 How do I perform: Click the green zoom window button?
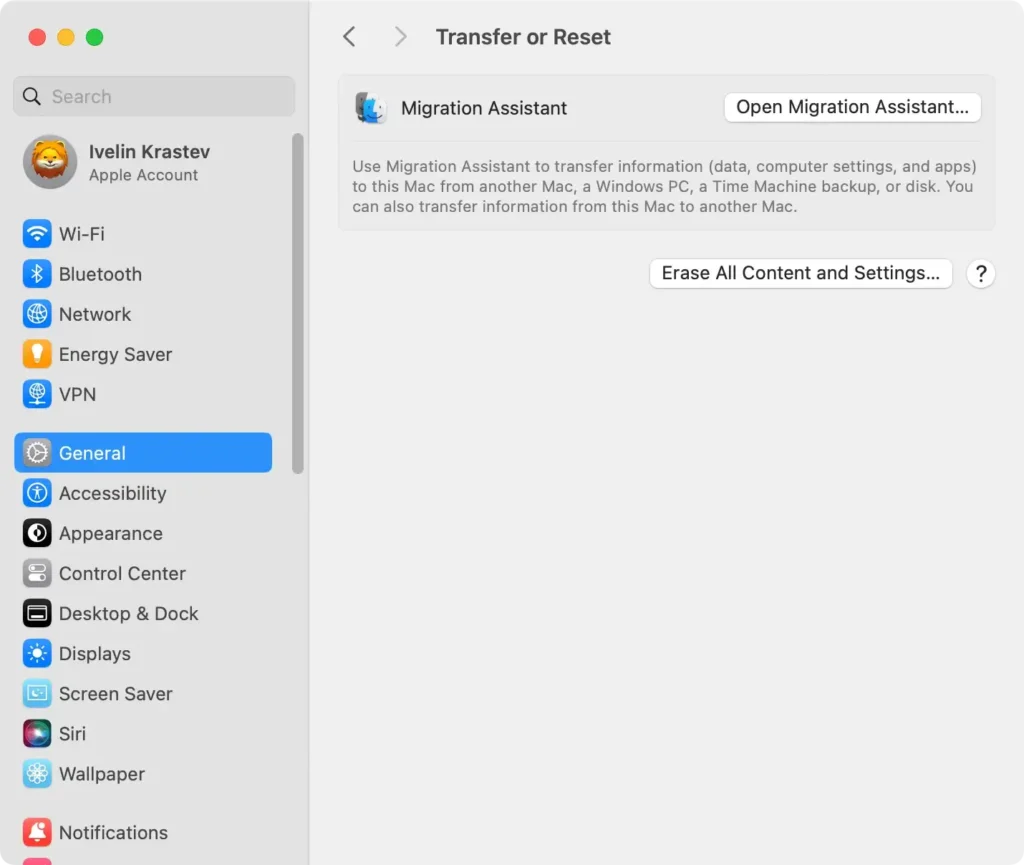(x=95, y=37)
